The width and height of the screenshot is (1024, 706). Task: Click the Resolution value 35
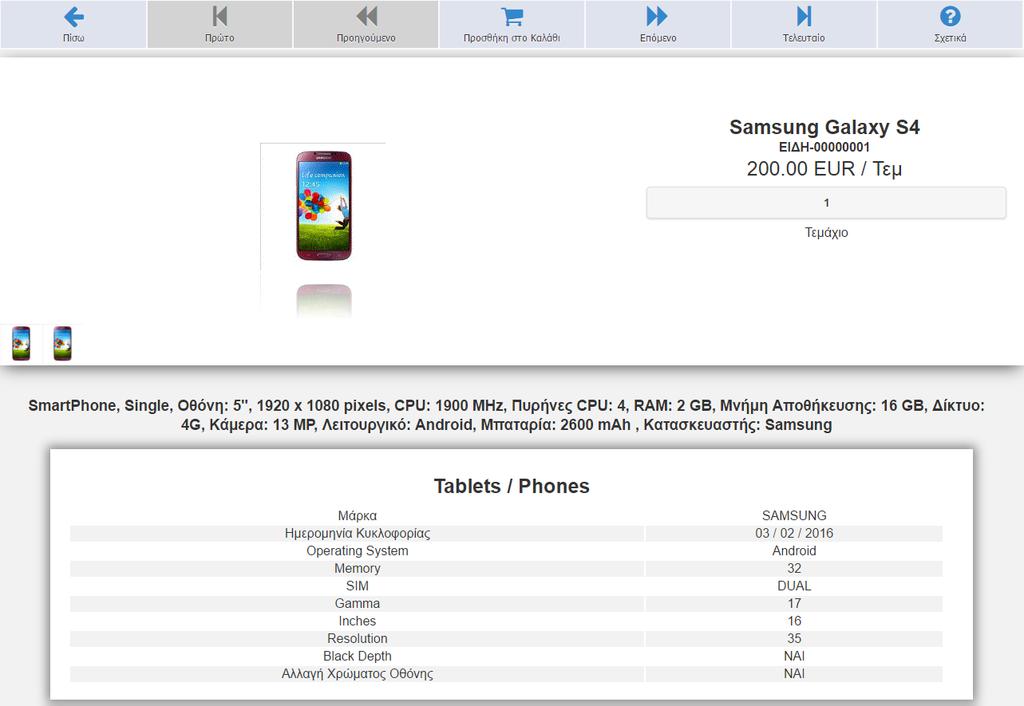click(794, 639)
